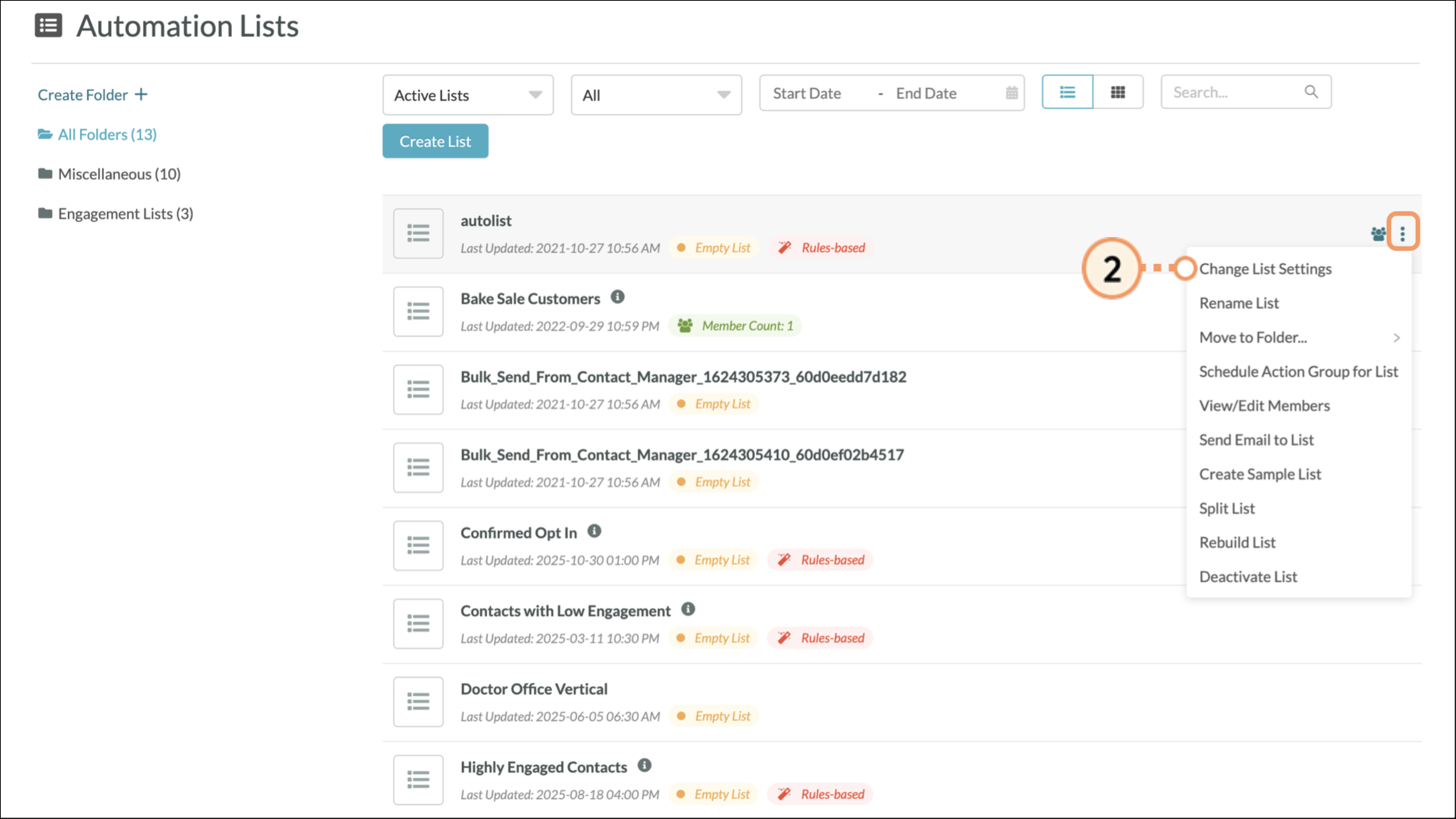Open the Engagement Lists folder

coord(125,214)
